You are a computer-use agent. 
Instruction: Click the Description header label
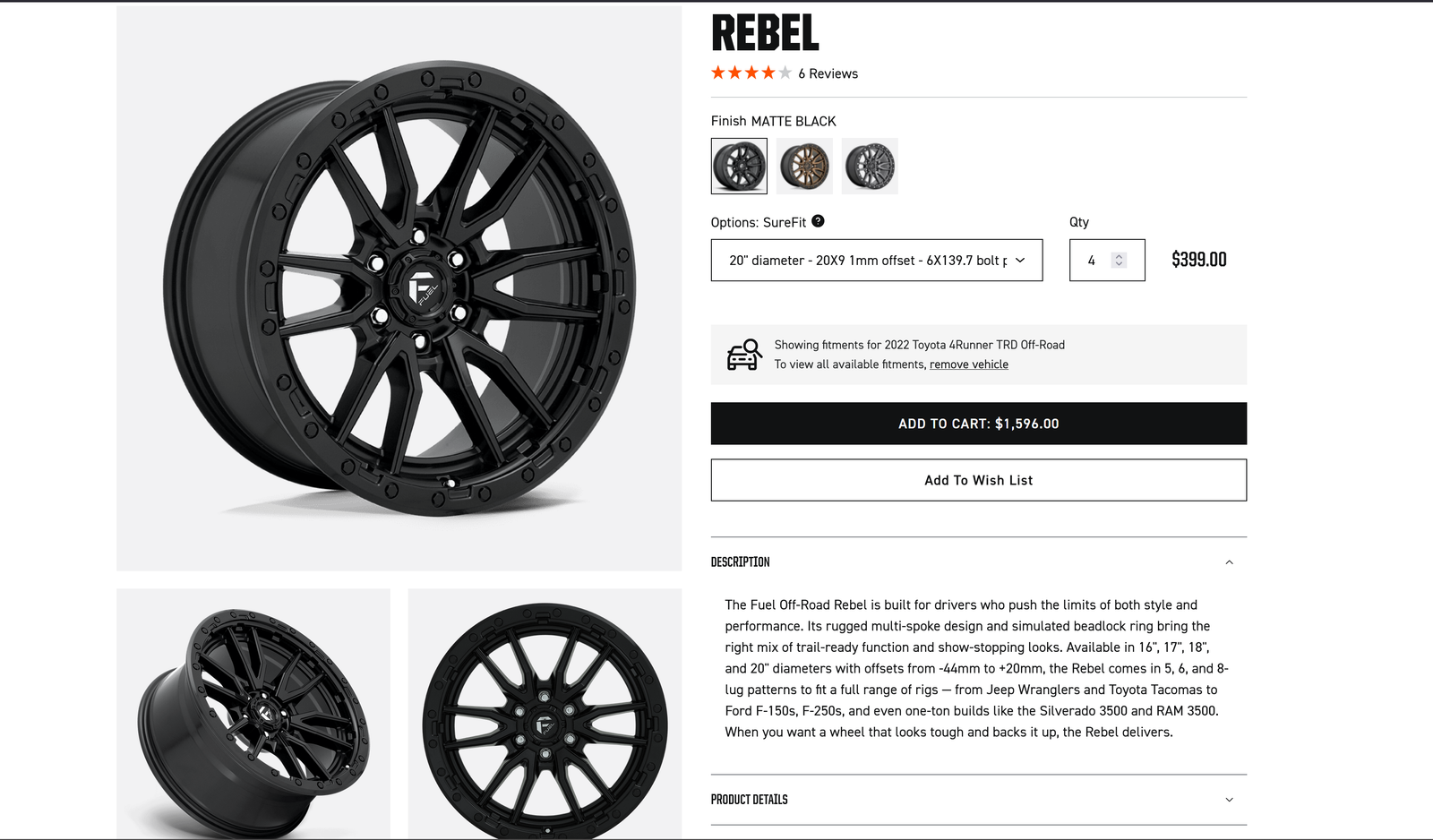[x=740, y=562]
